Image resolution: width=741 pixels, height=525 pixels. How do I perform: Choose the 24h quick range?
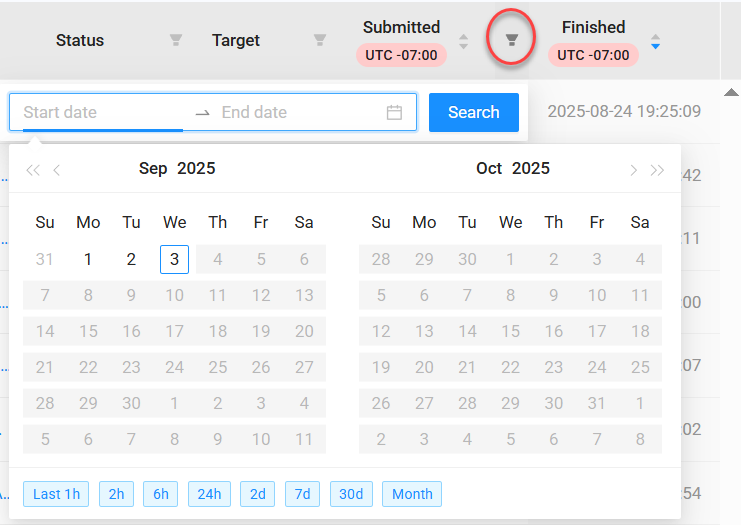point(208,494)
